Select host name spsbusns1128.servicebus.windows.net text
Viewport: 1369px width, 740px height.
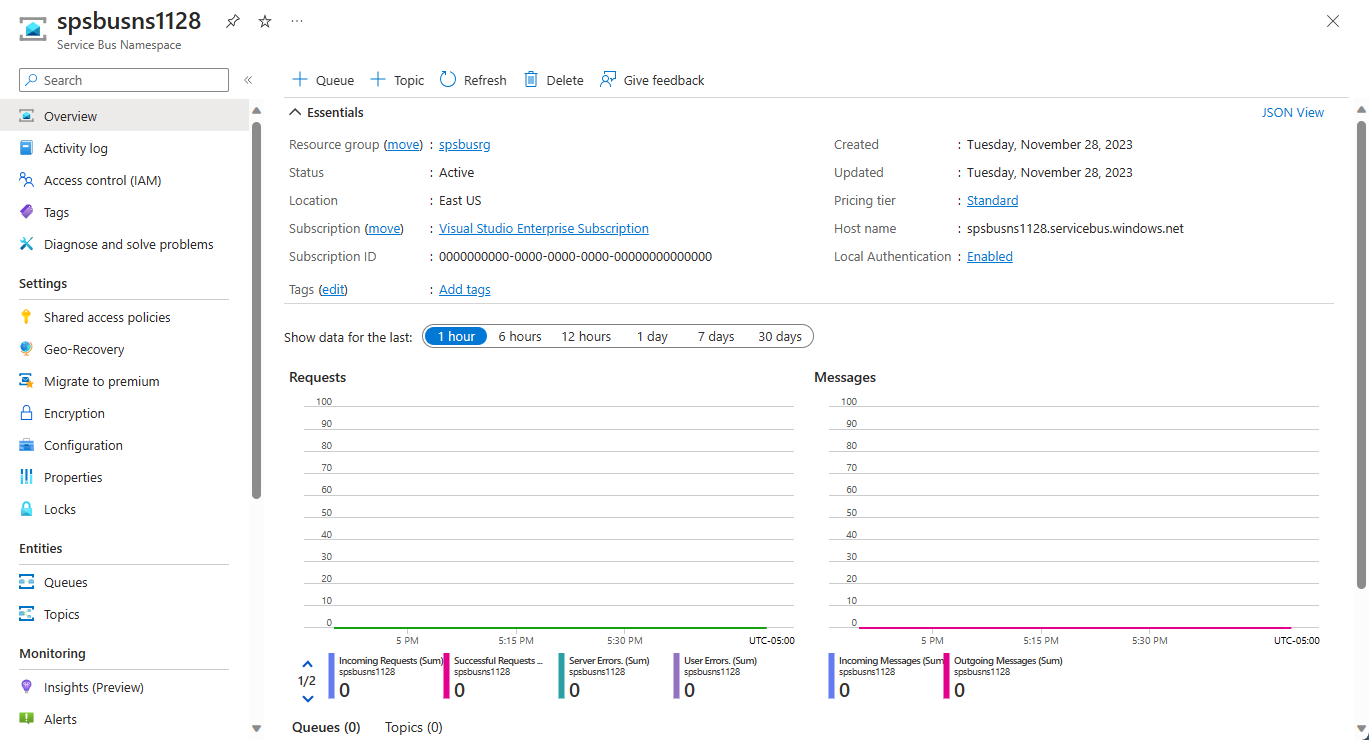coord(1075,228)
